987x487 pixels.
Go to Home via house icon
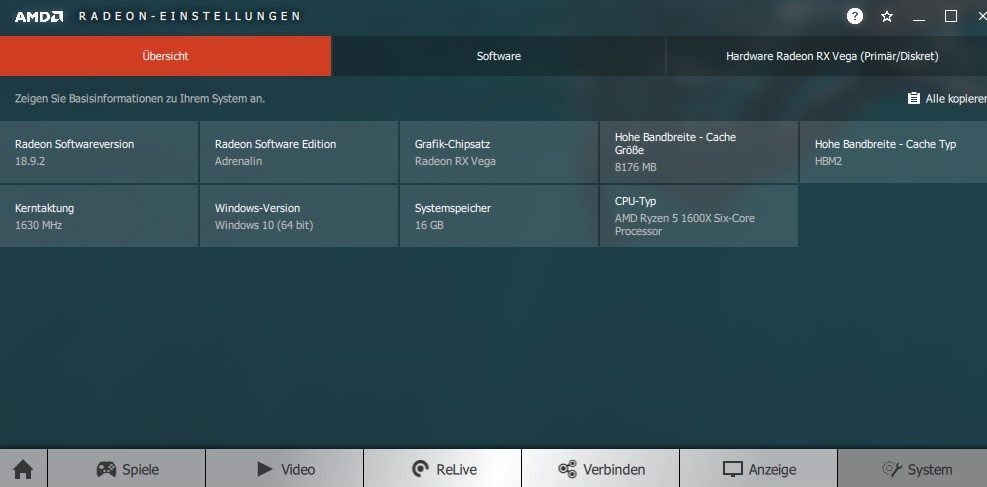click(23, 469)
